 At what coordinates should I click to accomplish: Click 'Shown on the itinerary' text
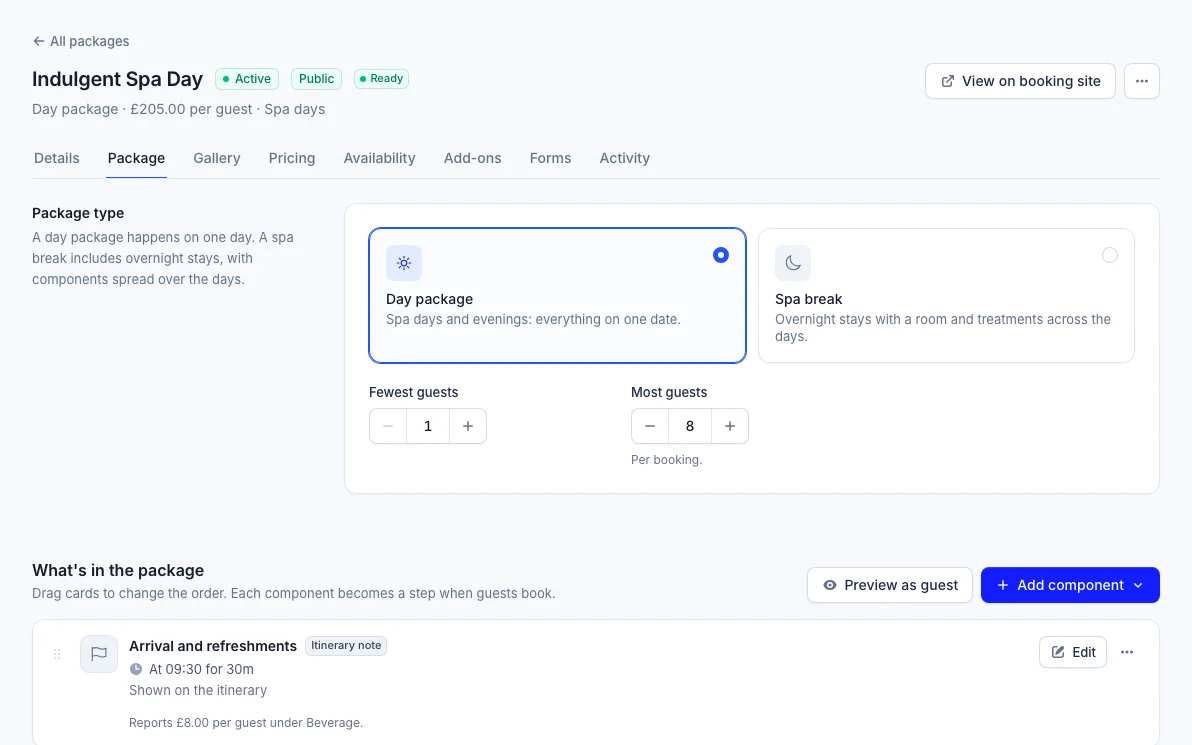point(198,690)
